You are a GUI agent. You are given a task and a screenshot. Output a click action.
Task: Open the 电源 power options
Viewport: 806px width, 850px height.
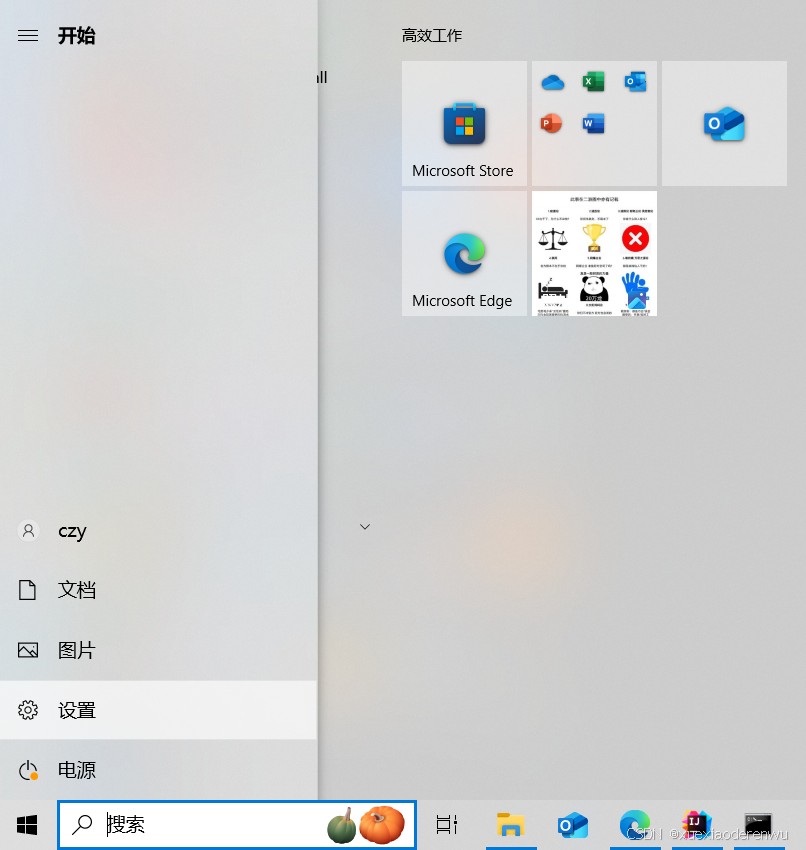pos(158,770)
